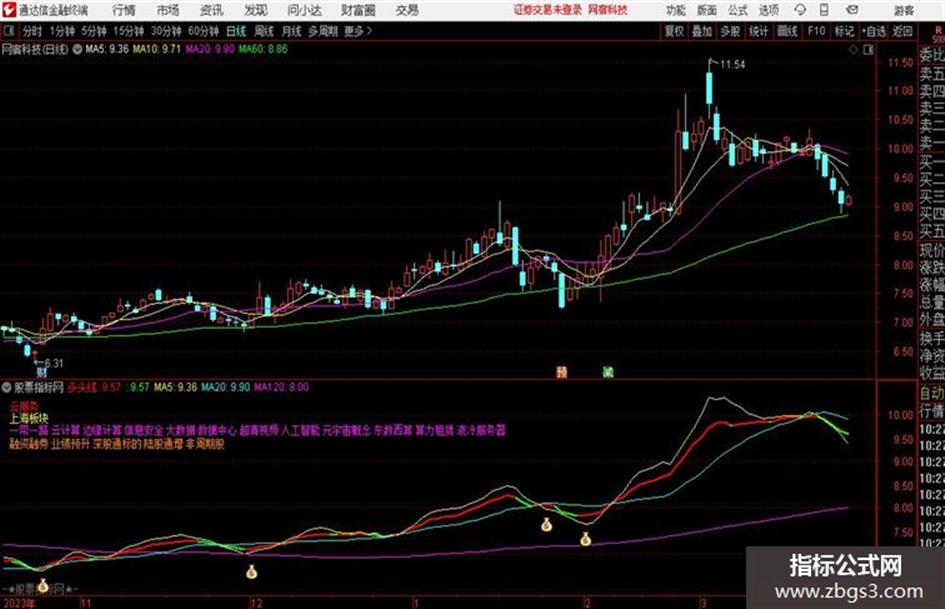Select the 日线 daily period tab
Image resolution: width=945 pixels, height=609 pixels.
click(236, 31)
